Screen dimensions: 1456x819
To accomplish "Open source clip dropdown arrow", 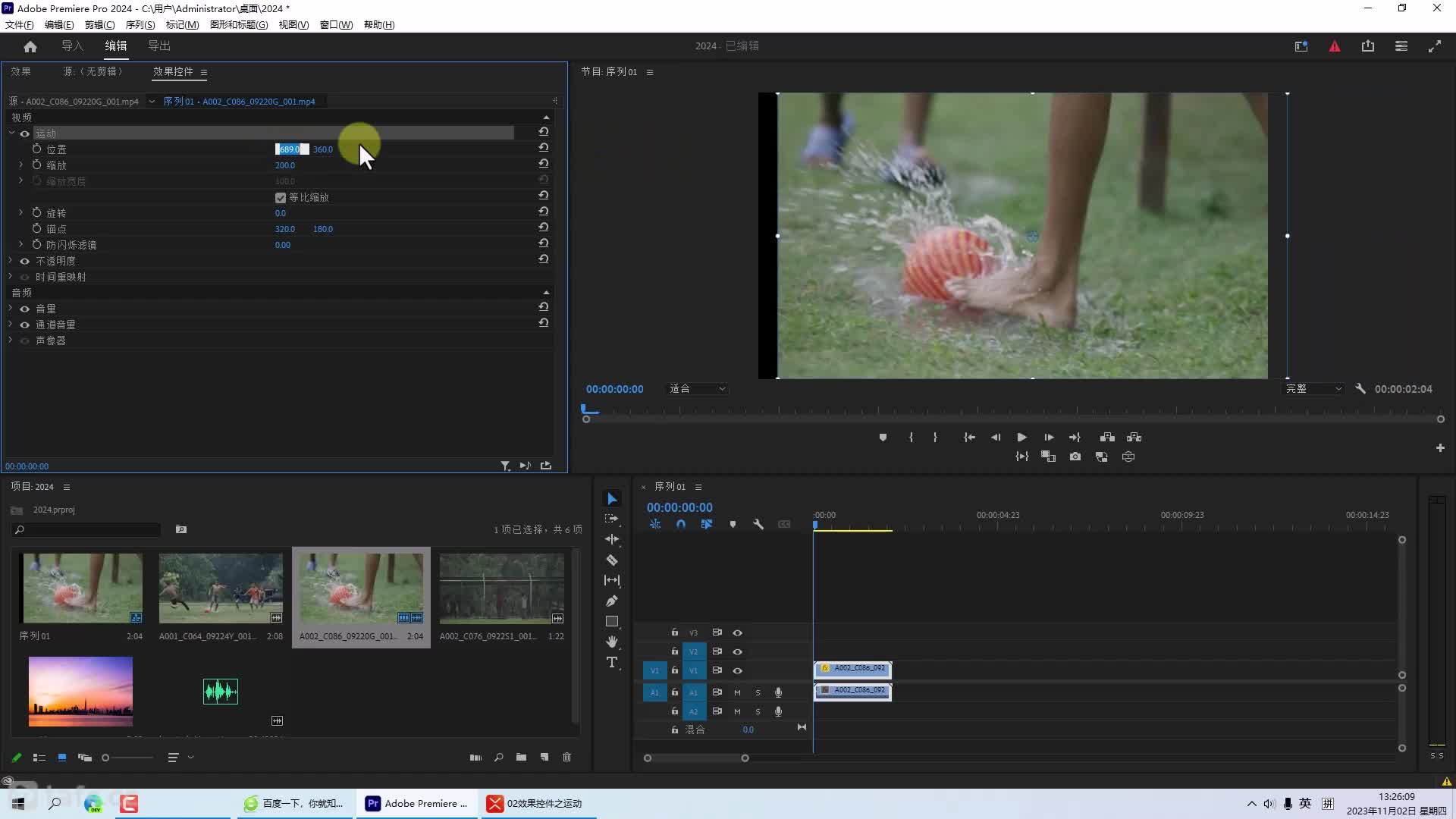I will (152, 101).
